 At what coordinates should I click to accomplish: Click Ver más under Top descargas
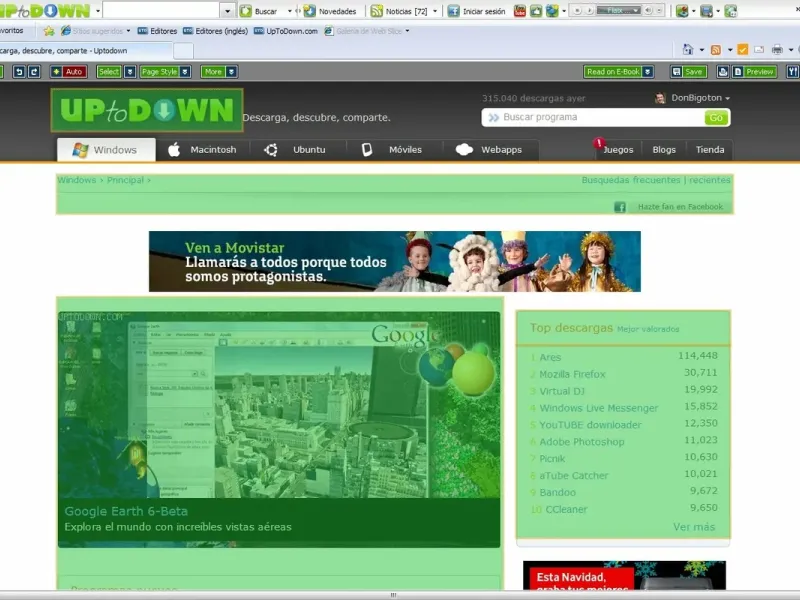click(x=694, y=527)
